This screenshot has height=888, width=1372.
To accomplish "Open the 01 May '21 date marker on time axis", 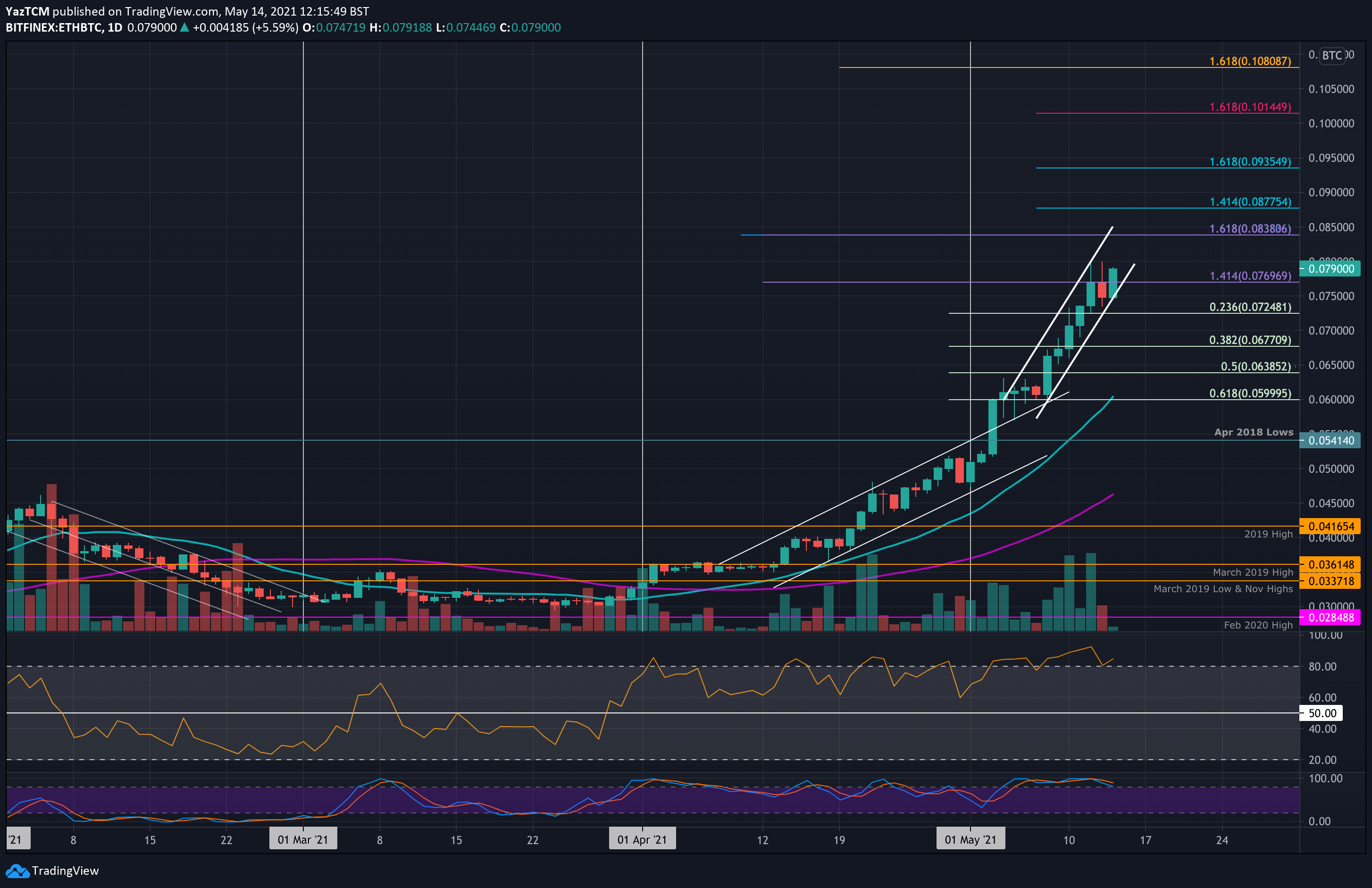I will [x=970, y=839].
